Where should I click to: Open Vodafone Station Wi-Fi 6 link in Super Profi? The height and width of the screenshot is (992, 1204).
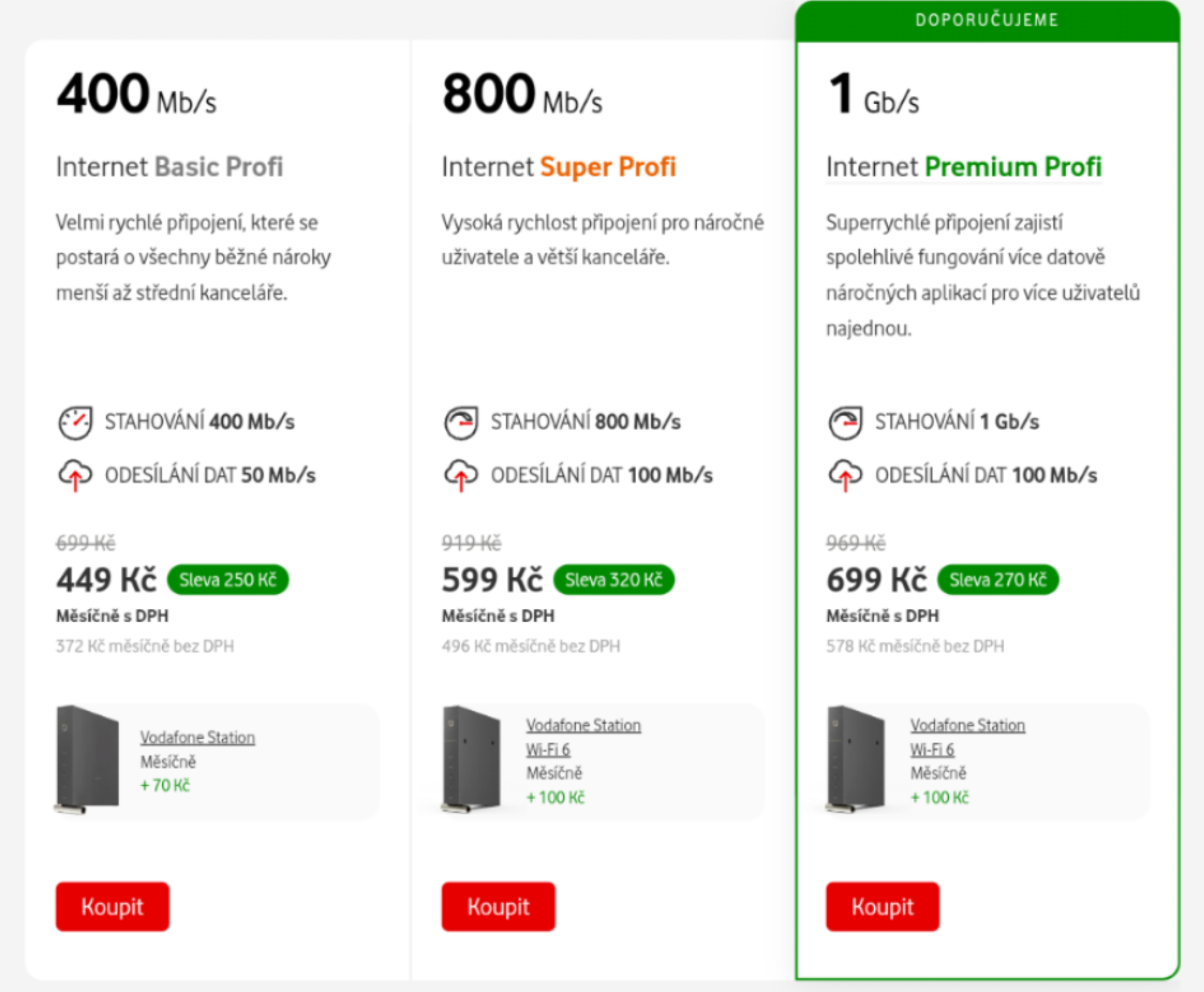pyautogui.click(x=583, y=737)
